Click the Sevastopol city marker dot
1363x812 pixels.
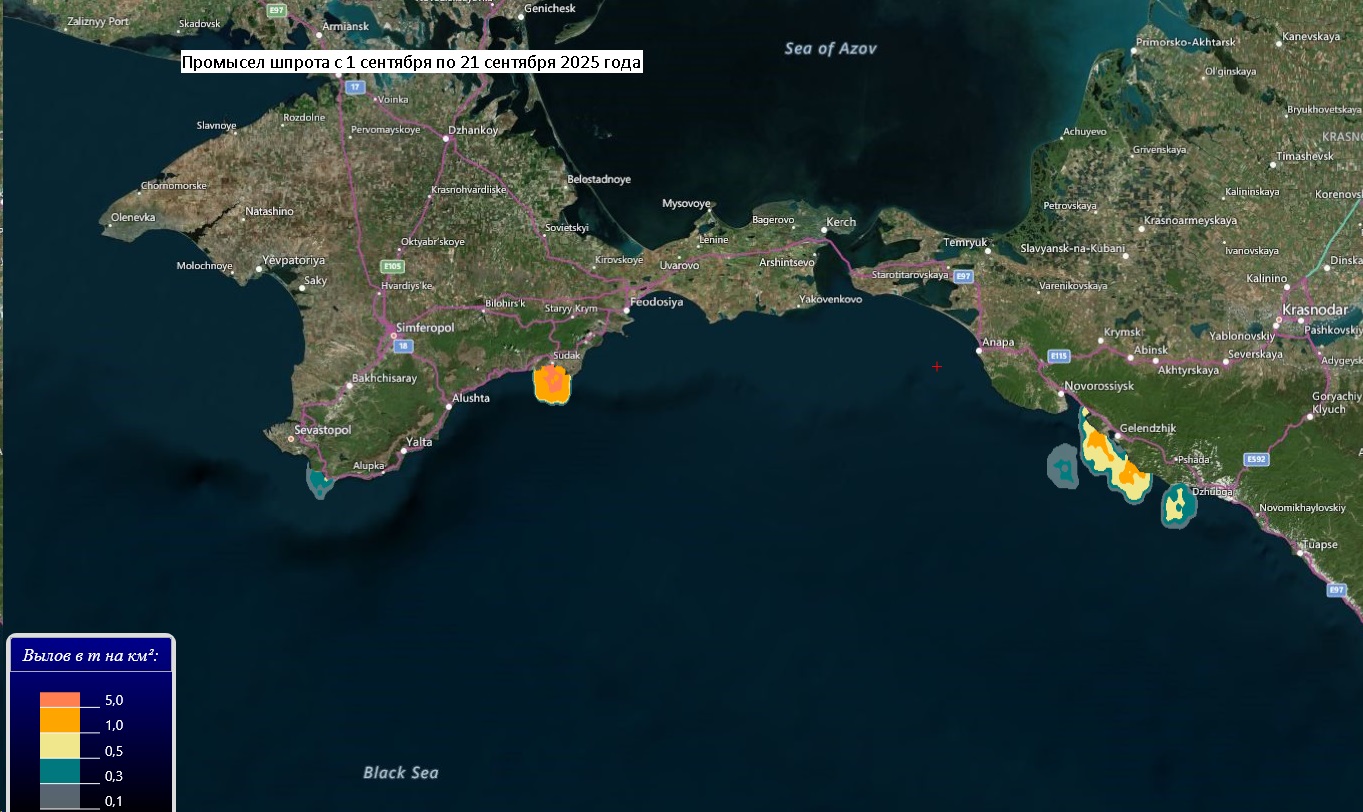(x=291, y=439)
